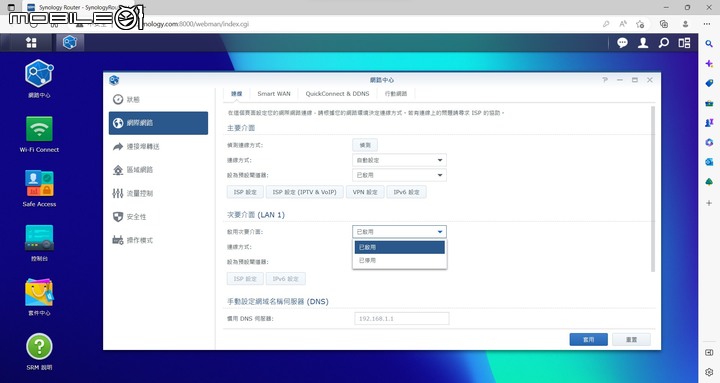720x383 pixels.
Task: Choose the Disabled option in dropdown list
Action: [399, 260]
